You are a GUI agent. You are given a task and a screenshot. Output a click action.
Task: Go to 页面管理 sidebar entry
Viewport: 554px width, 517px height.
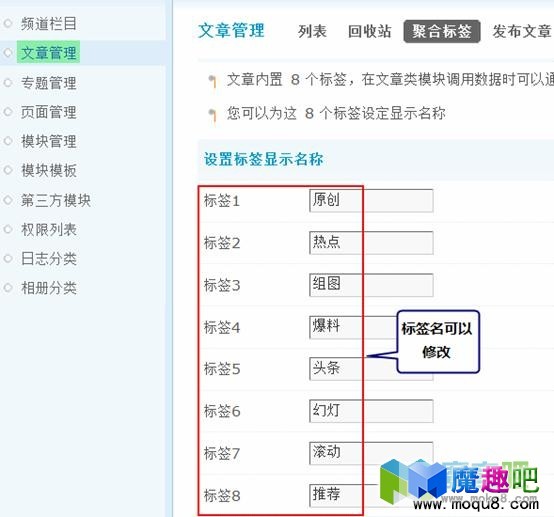tap(48, 112)
